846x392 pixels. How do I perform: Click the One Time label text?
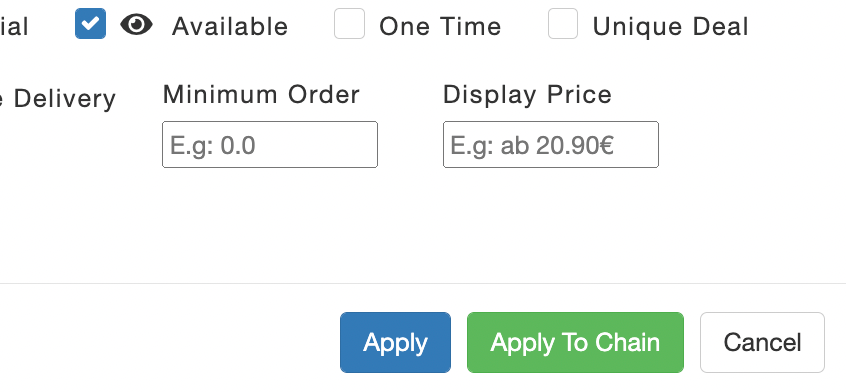click(x=440, y=26)
